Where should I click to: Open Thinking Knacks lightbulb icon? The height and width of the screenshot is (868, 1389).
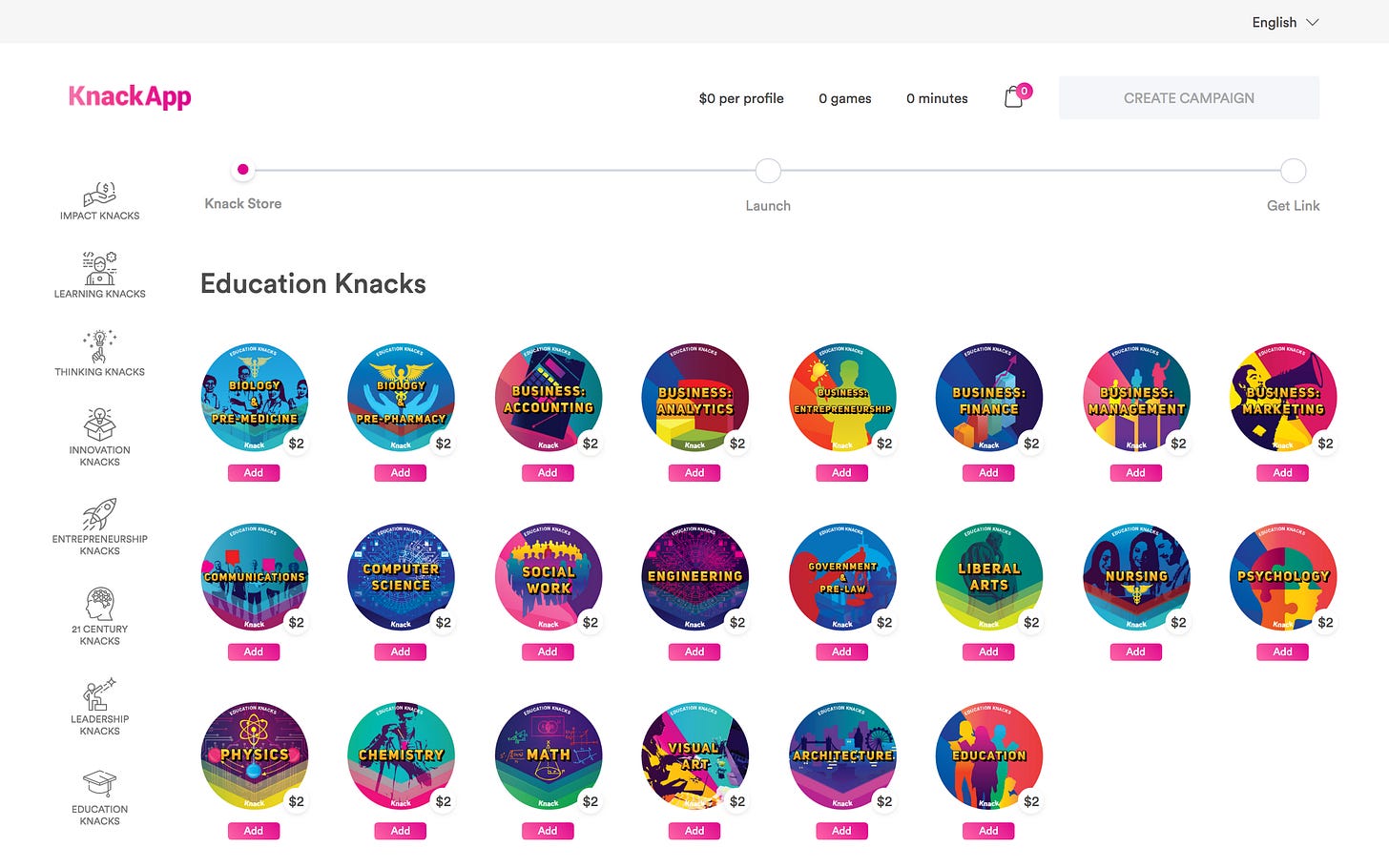click(99, 347)
